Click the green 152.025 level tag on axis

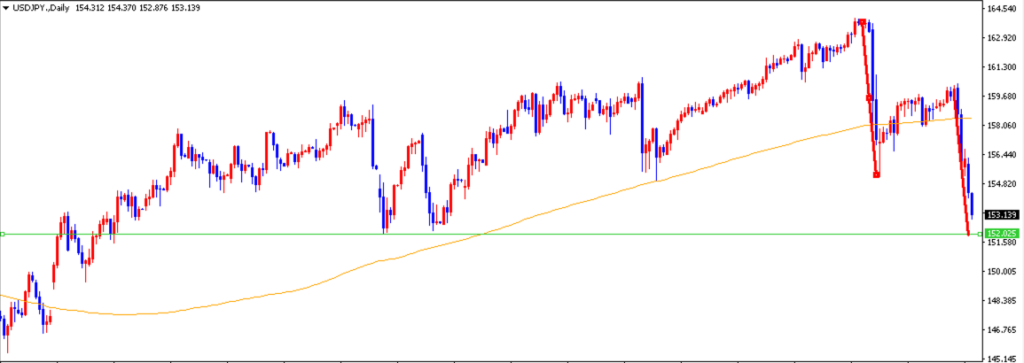point(1003,234)
